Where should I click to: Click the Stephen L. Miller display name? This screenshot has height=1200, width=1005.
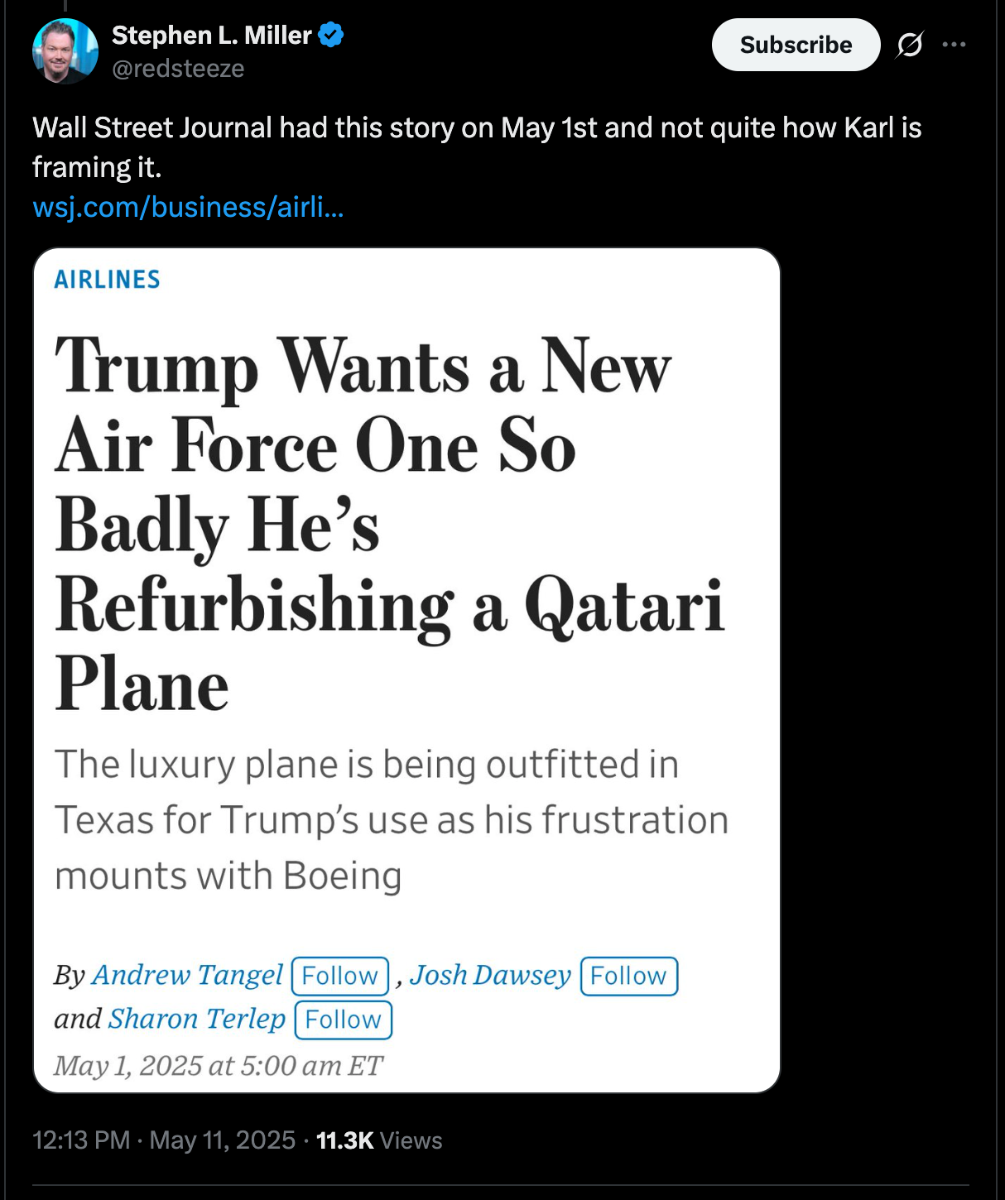[212, 36]
